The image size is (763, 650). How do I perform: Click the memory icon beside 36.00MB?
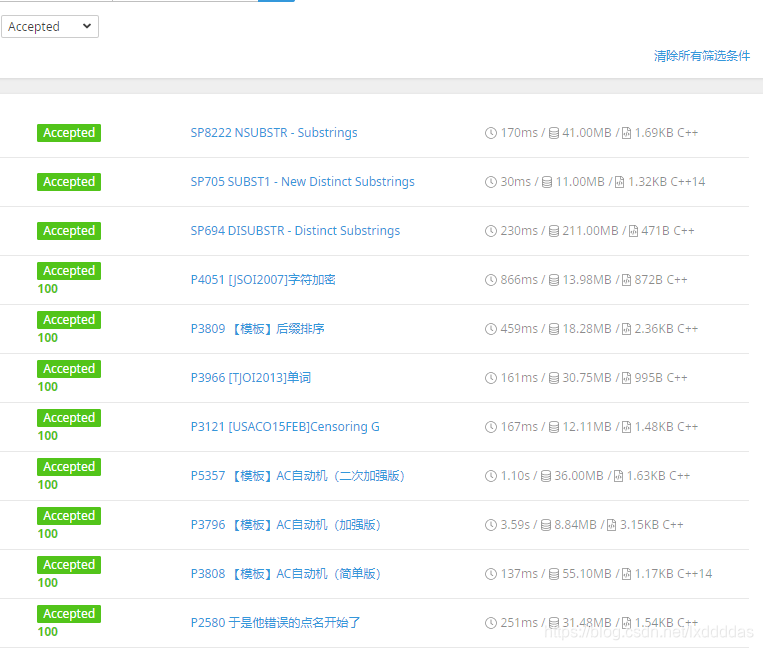coord(546,476)
